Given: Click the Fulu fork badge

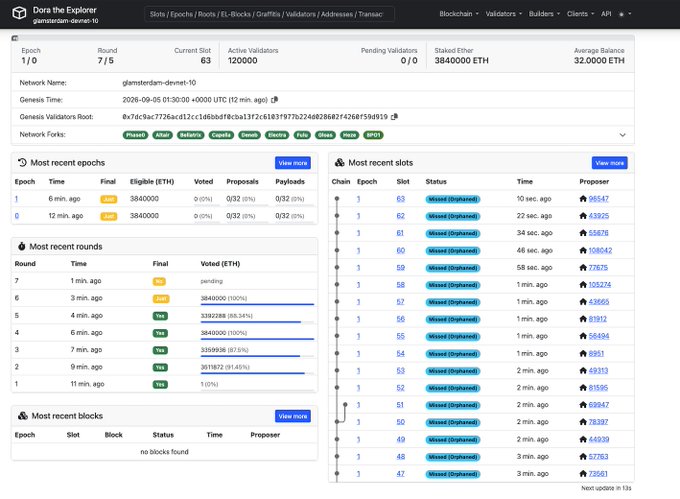Looking at the screenshot, I should point(302,135).
